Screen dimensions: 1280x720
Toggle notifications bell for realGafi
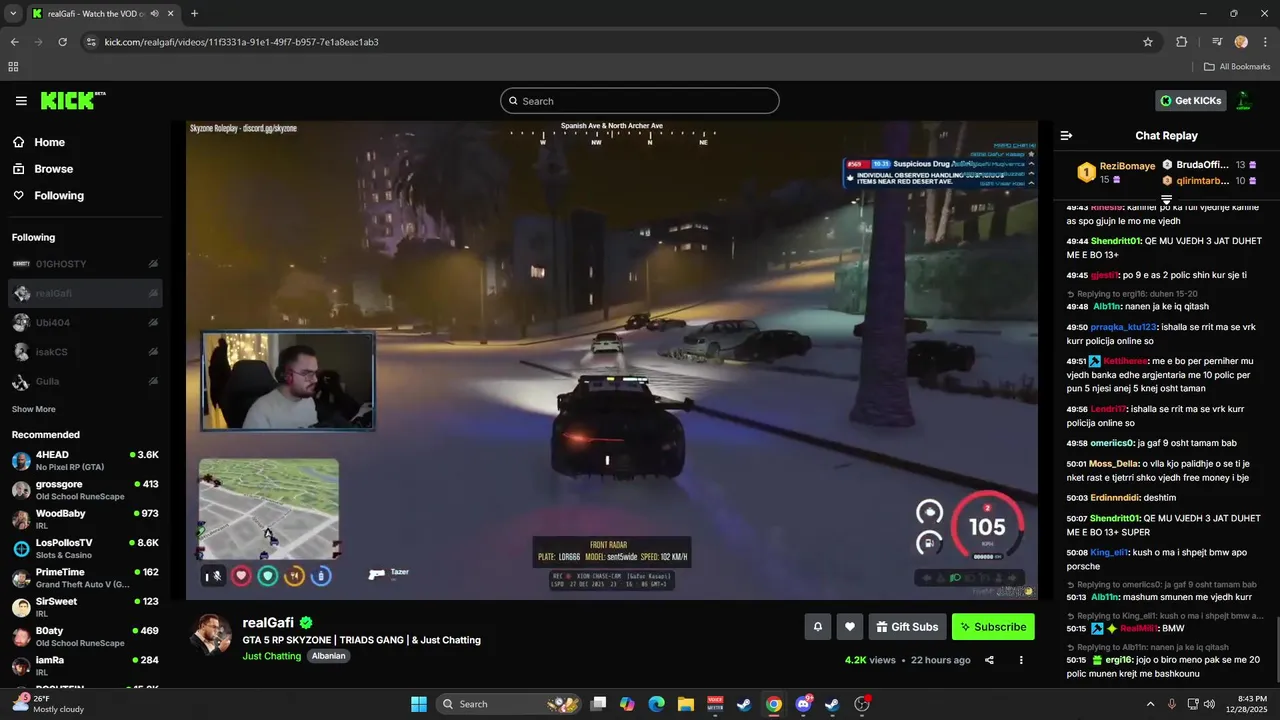[x=817, y=627]
